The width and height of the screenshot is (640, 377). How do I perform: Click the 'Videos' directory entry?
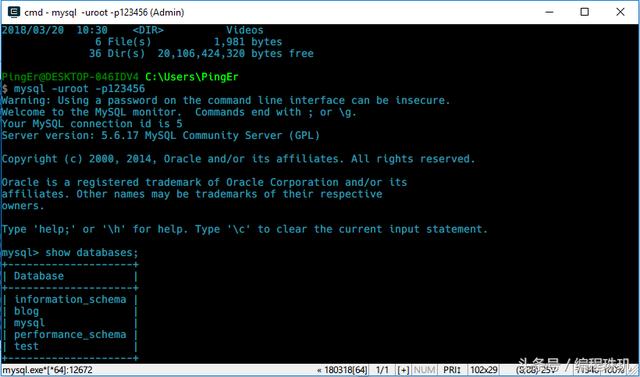pyautogui.click(x=245, y=30)
